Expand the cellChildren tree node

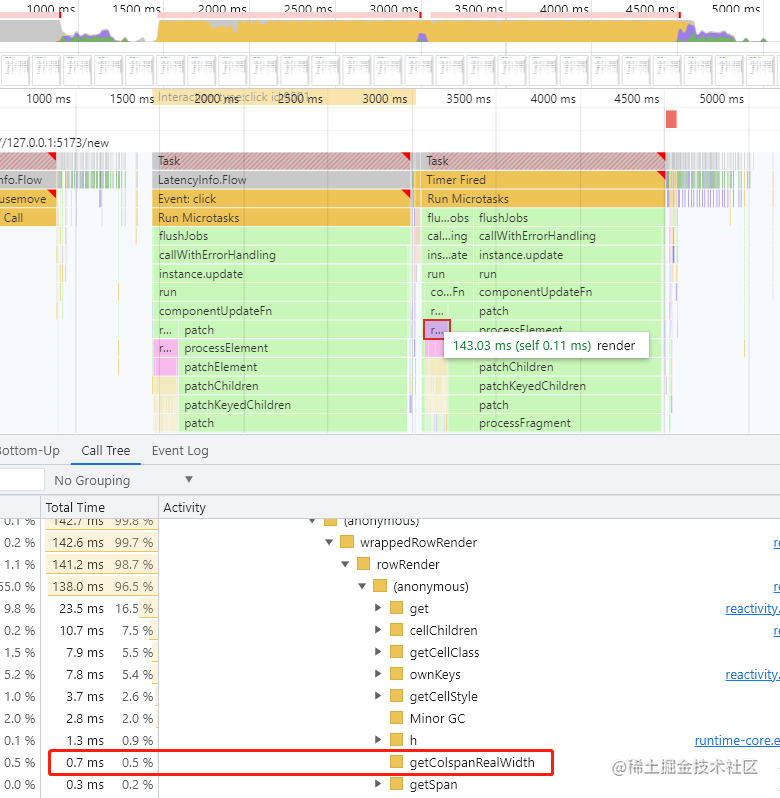pyautogui.click(x=378, y=630)
